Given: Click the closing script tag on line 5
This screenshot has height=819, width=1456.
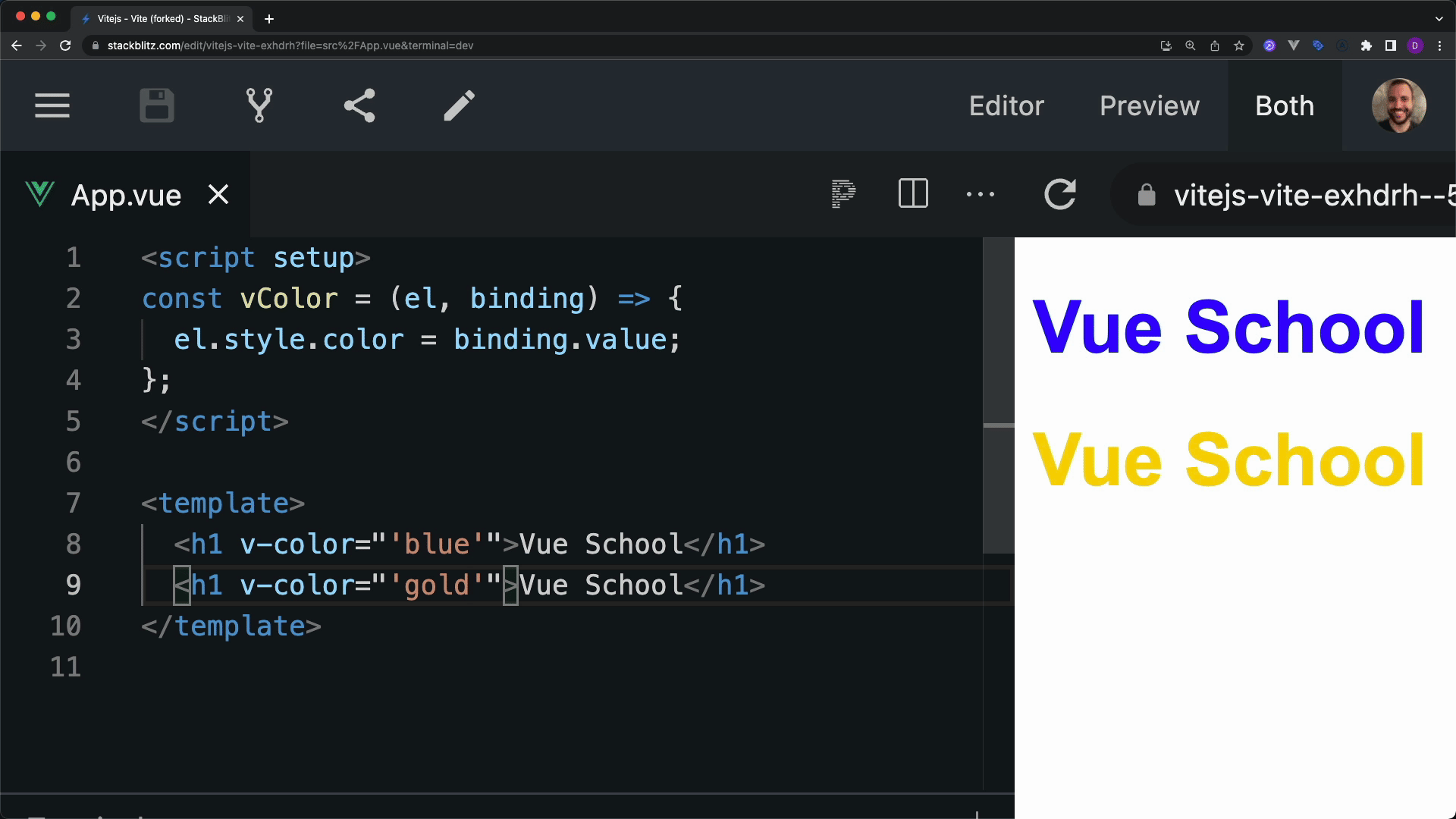Looking at the screenshot, I should click(215, 422).
